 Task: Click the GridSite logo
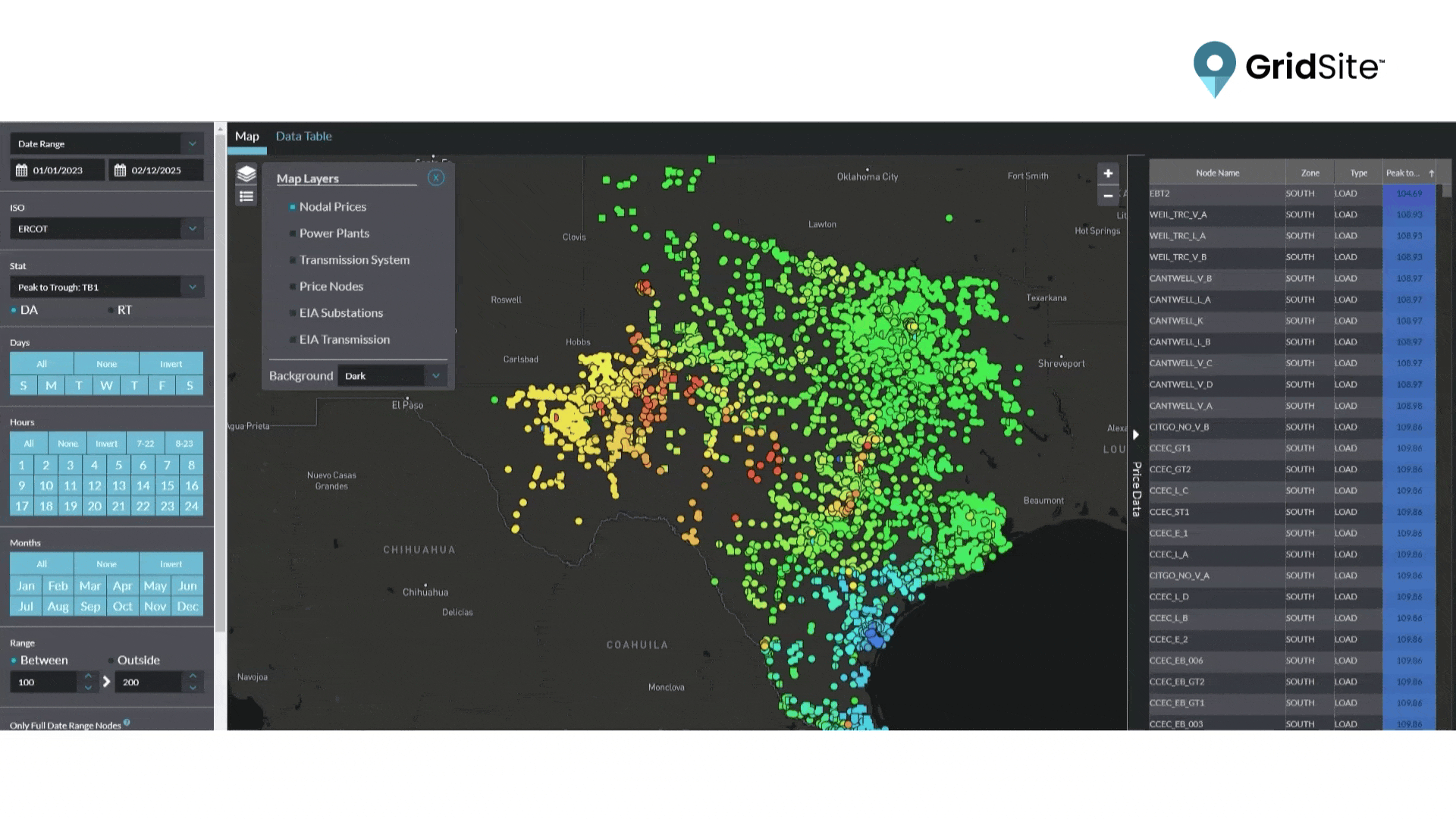point(1288,68)
